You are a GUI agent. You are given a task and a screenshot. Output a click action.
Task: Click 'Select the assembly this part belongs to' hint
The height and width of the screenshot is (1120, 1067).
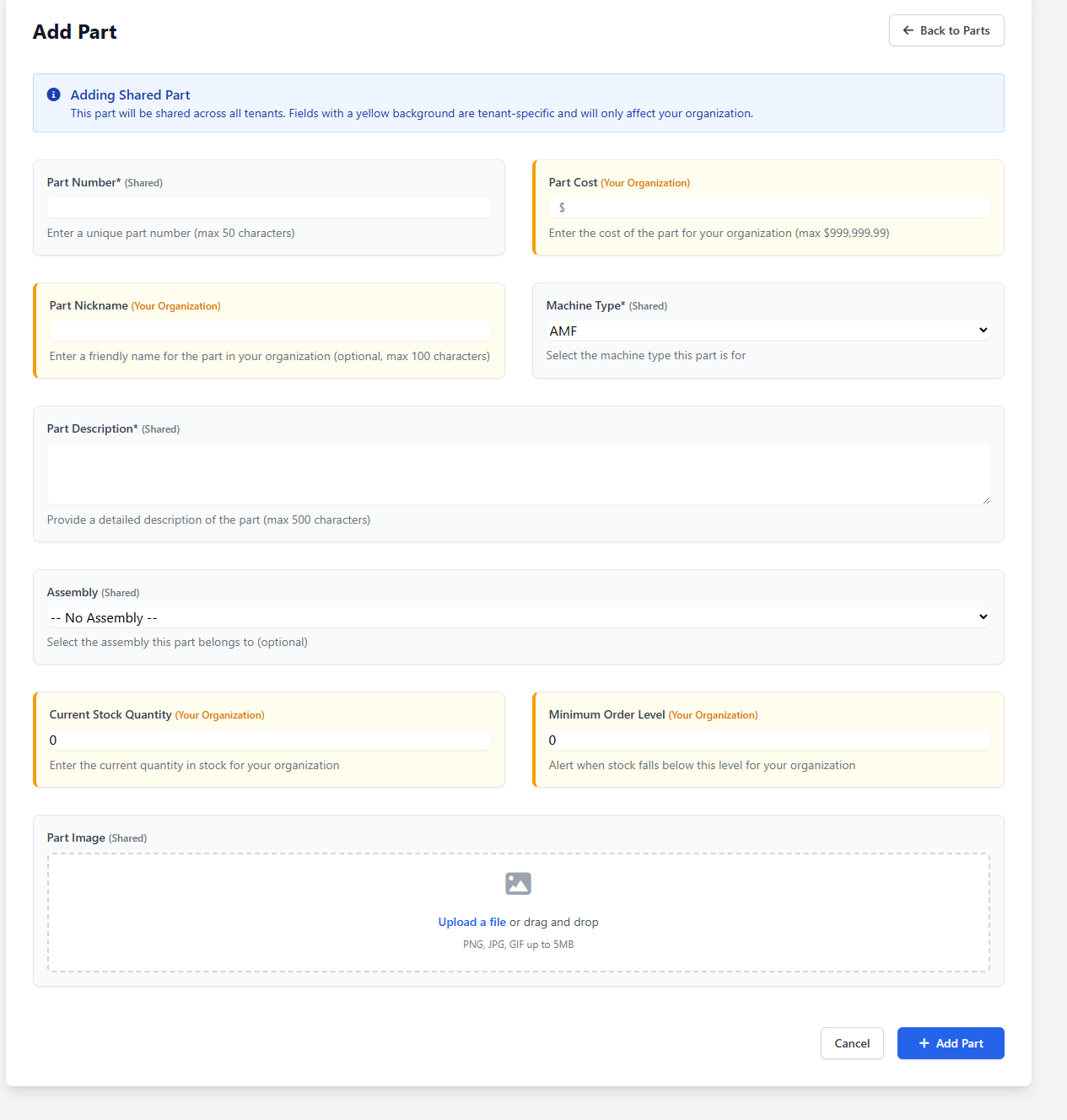(x=177, y=642)
